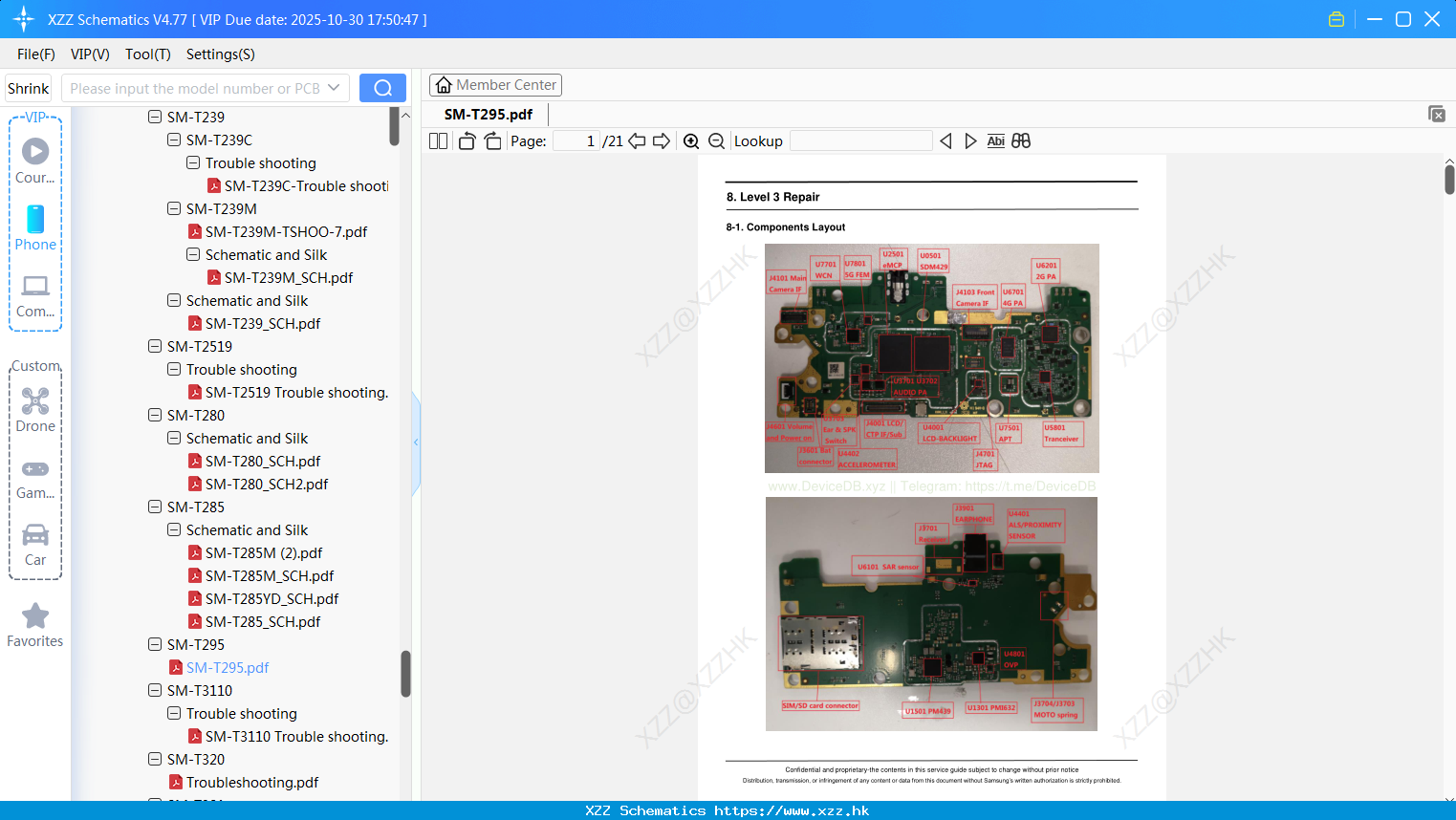Screen dimensions: 1456x820
Task: Select the Car category
Action: point(35,545)
